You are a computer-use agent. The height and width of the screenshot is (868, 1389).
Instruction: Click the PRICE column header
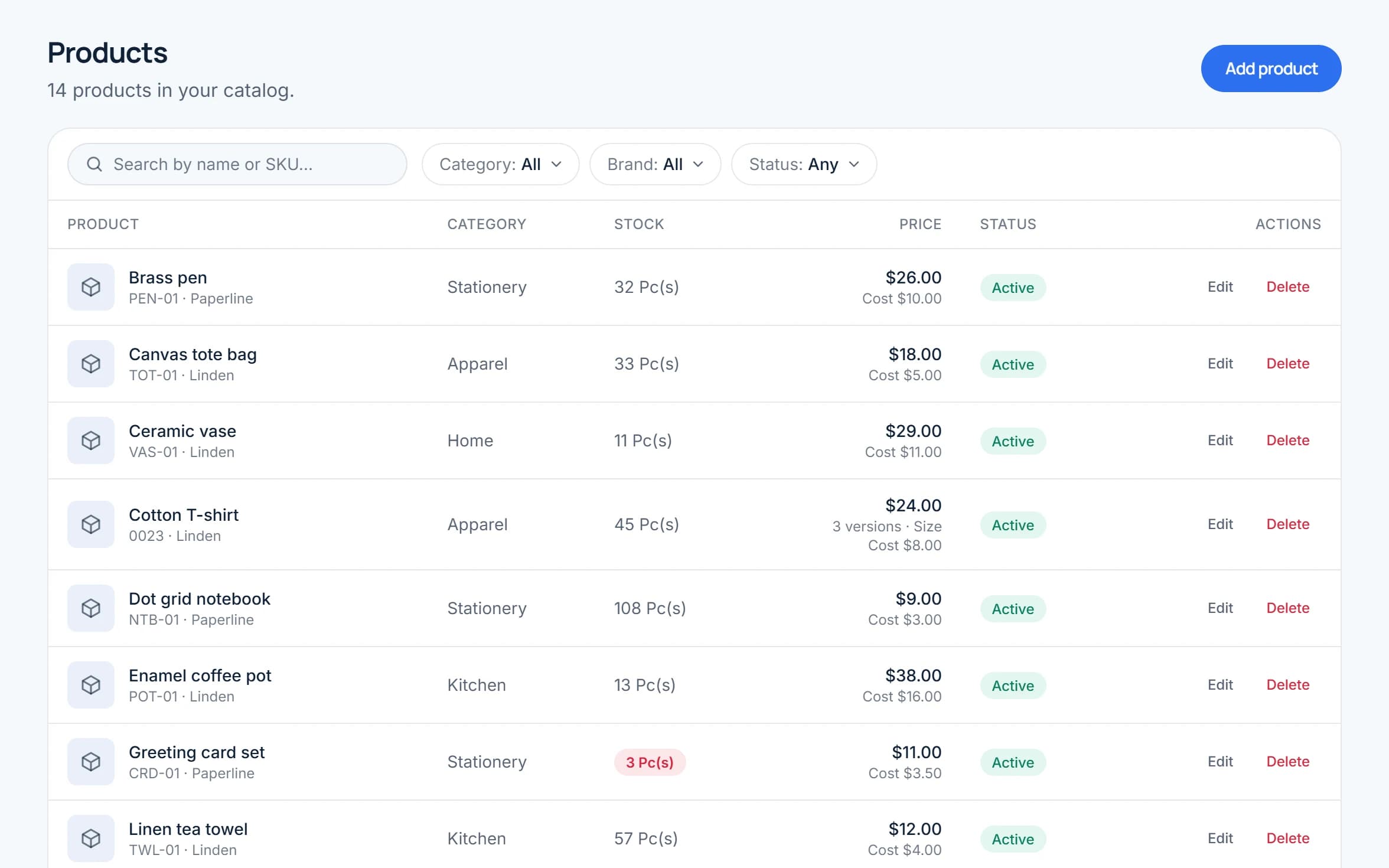coord(920,224)
